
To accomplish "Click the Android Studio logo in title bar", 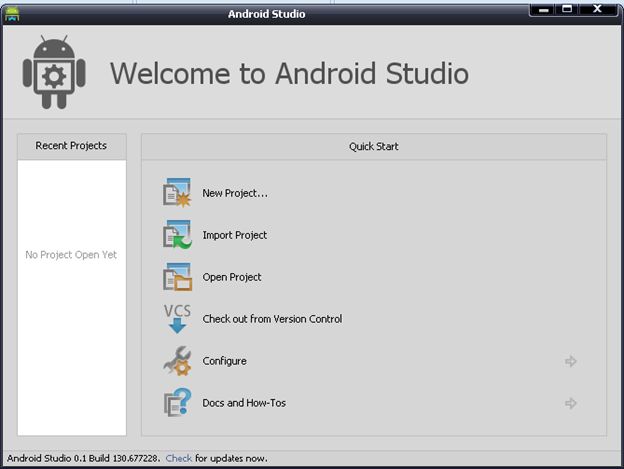I will pyautogui.click(x=12, y=14).
